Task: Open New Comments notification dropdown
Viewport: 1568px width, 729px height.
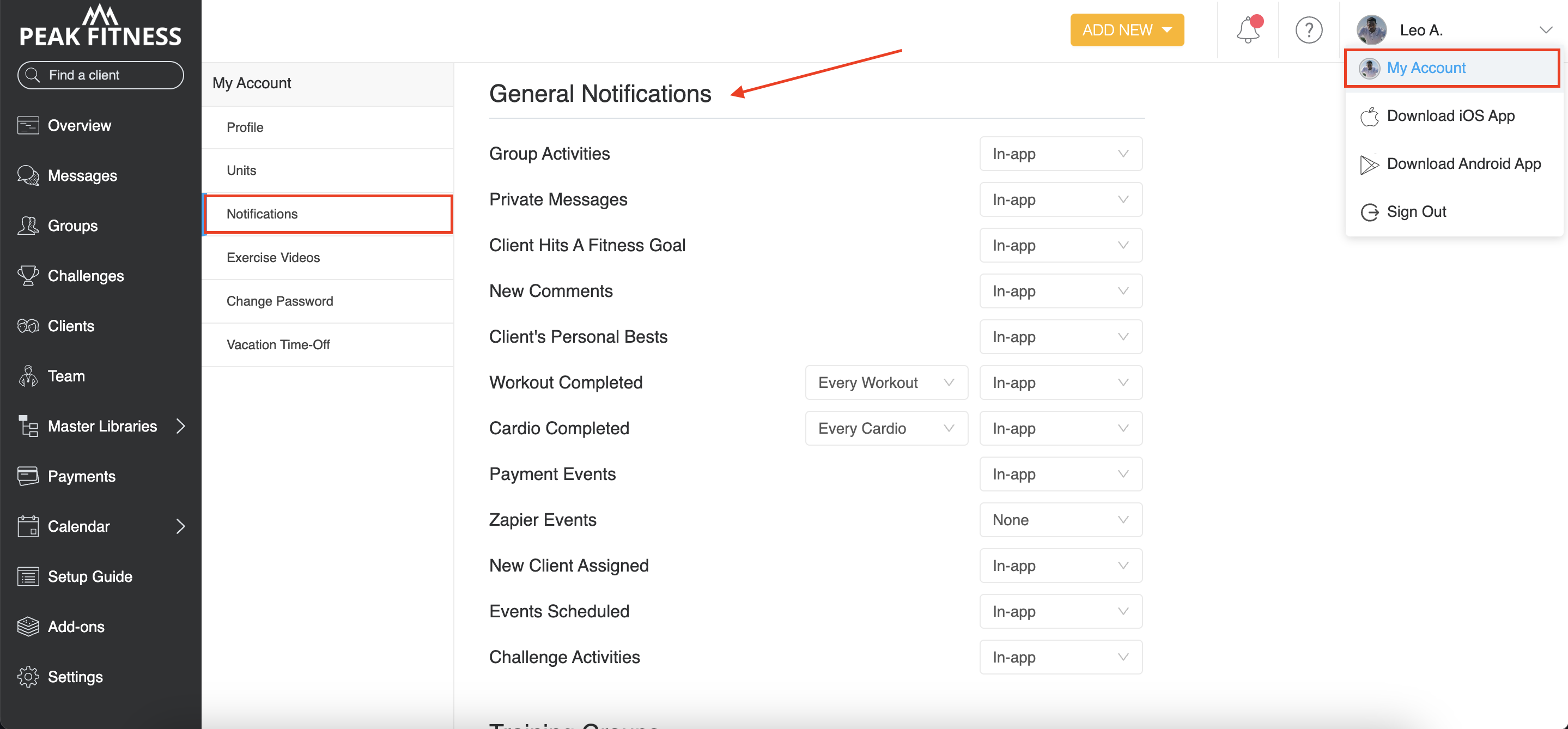Action: (1060, 291)
